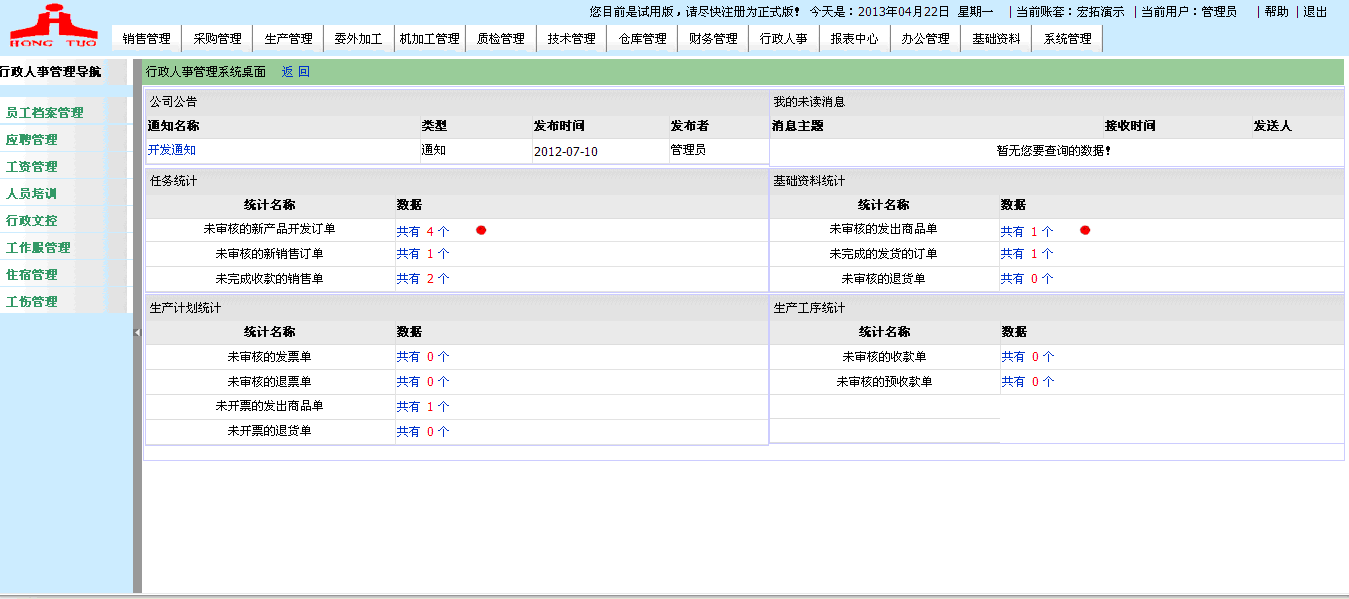Click count link for 未审核的退货单
This screenshot has width=1349, height=599.
pyautogui.click(x=1027, y=279)
